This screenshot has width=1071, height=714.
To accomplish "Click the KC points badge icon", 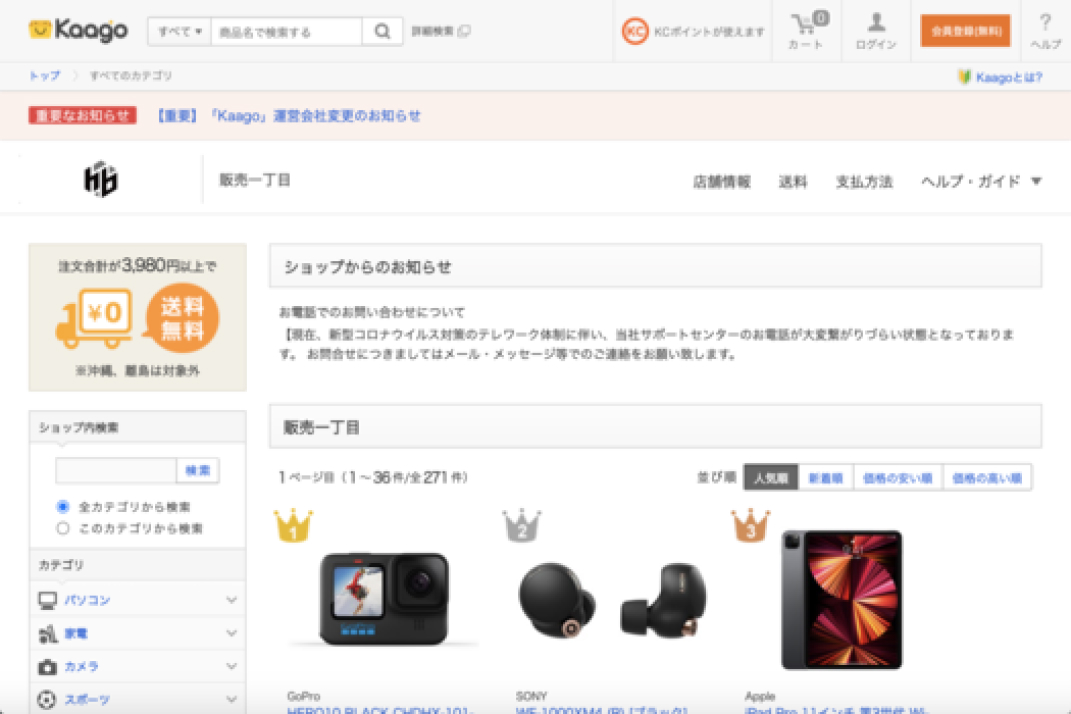I will [635, 31].
